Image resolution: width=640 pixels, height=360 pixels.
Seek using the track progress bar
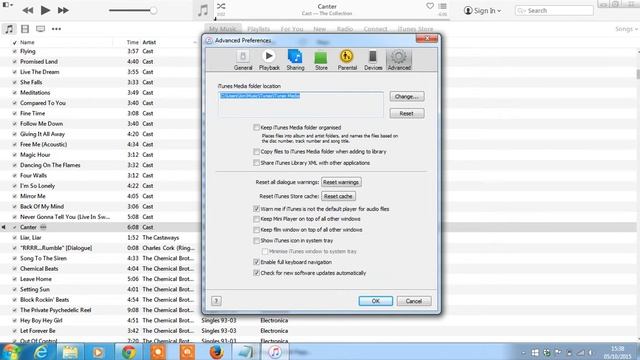[332, 19]
